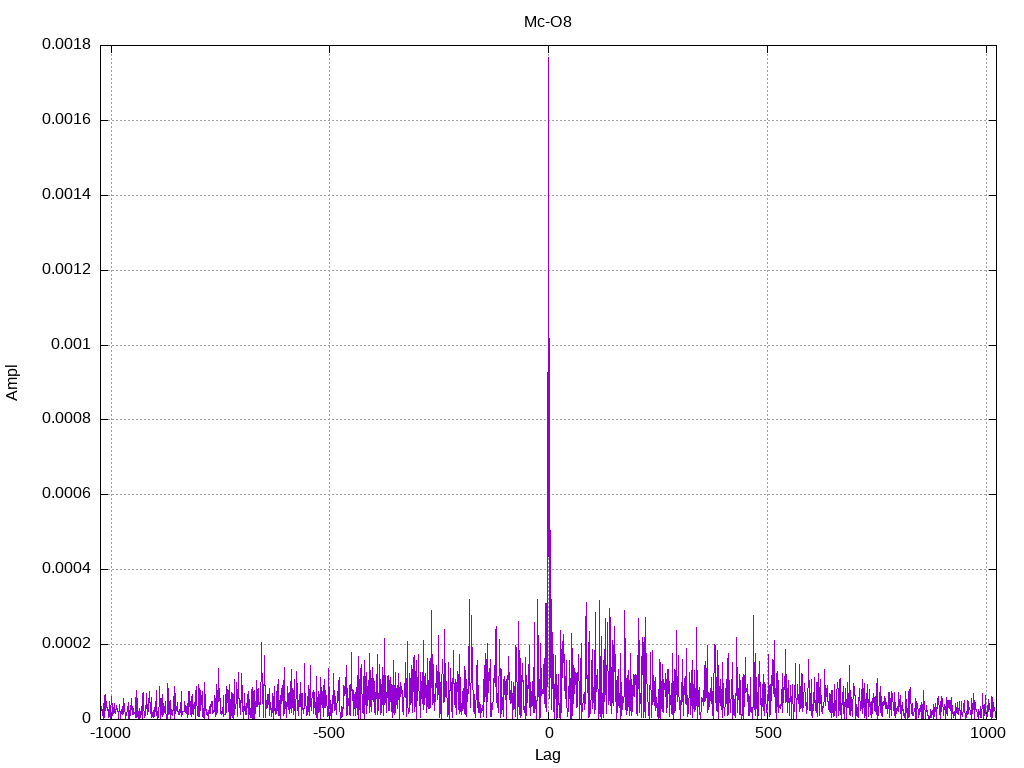Click the 0.0012 y-axis tick label
The image size is (1024, 768).
66,270
